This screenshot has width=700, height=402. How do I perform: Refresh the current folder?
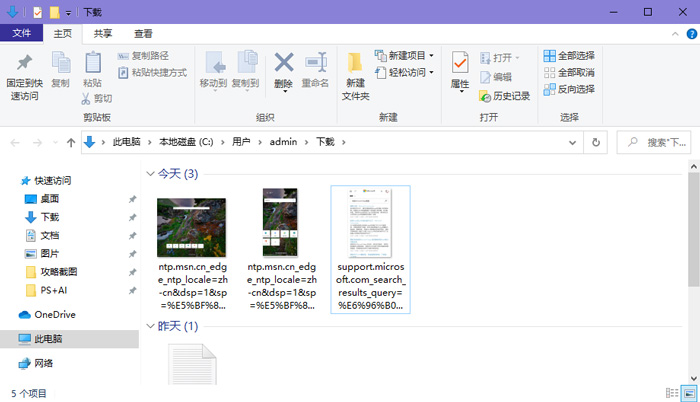pyautogui.click(x=596, y=142)
